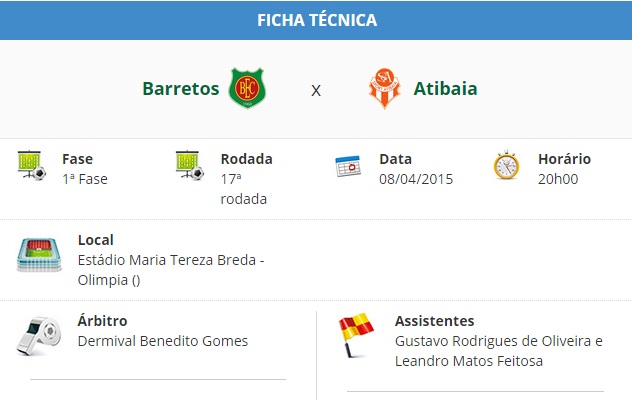Select the FICHA TÉCNICA header tab
632x403 pixels.
(x=316, y=20)
